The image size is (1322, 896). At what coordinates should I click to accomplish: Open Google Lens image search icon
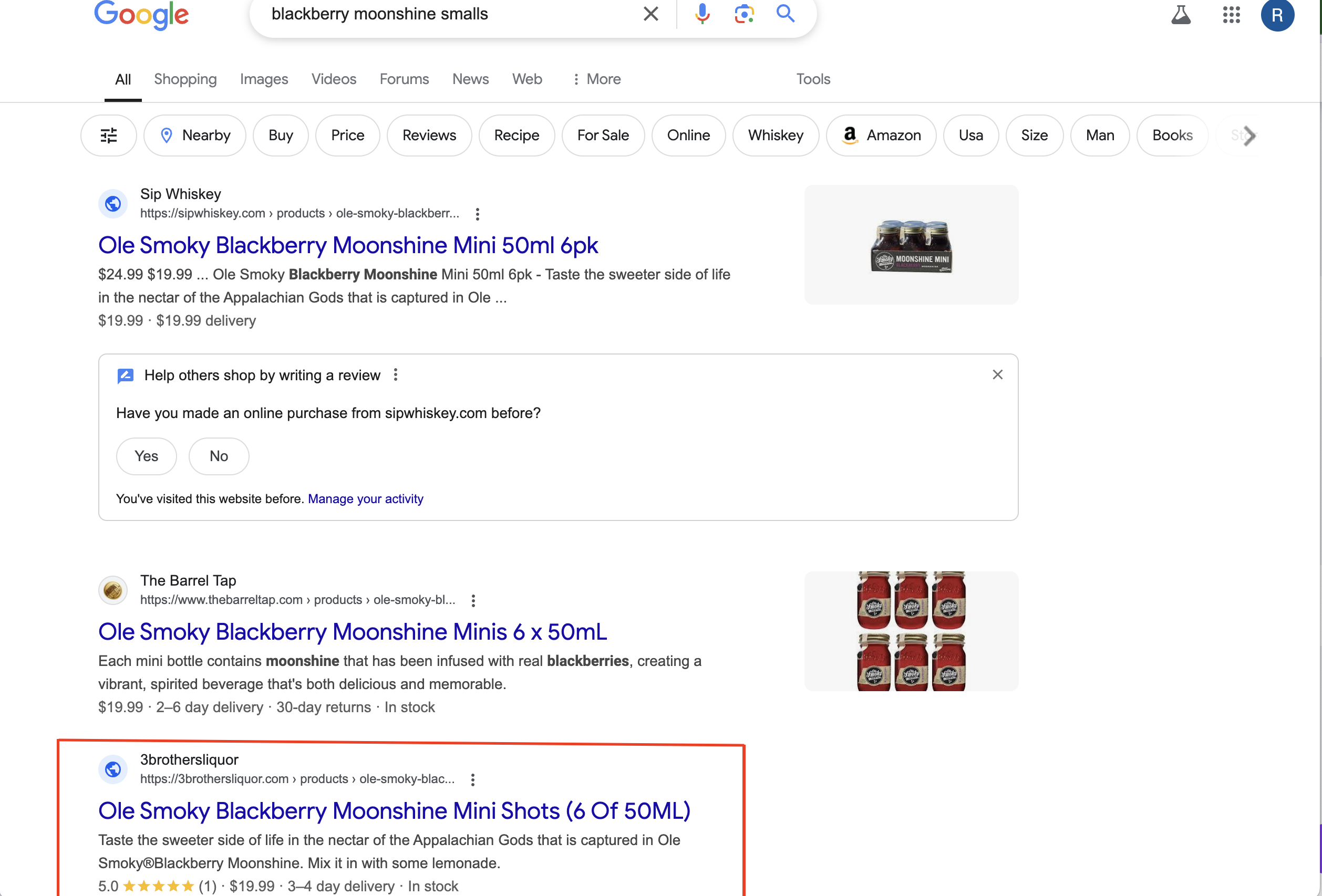coord(743,13)
